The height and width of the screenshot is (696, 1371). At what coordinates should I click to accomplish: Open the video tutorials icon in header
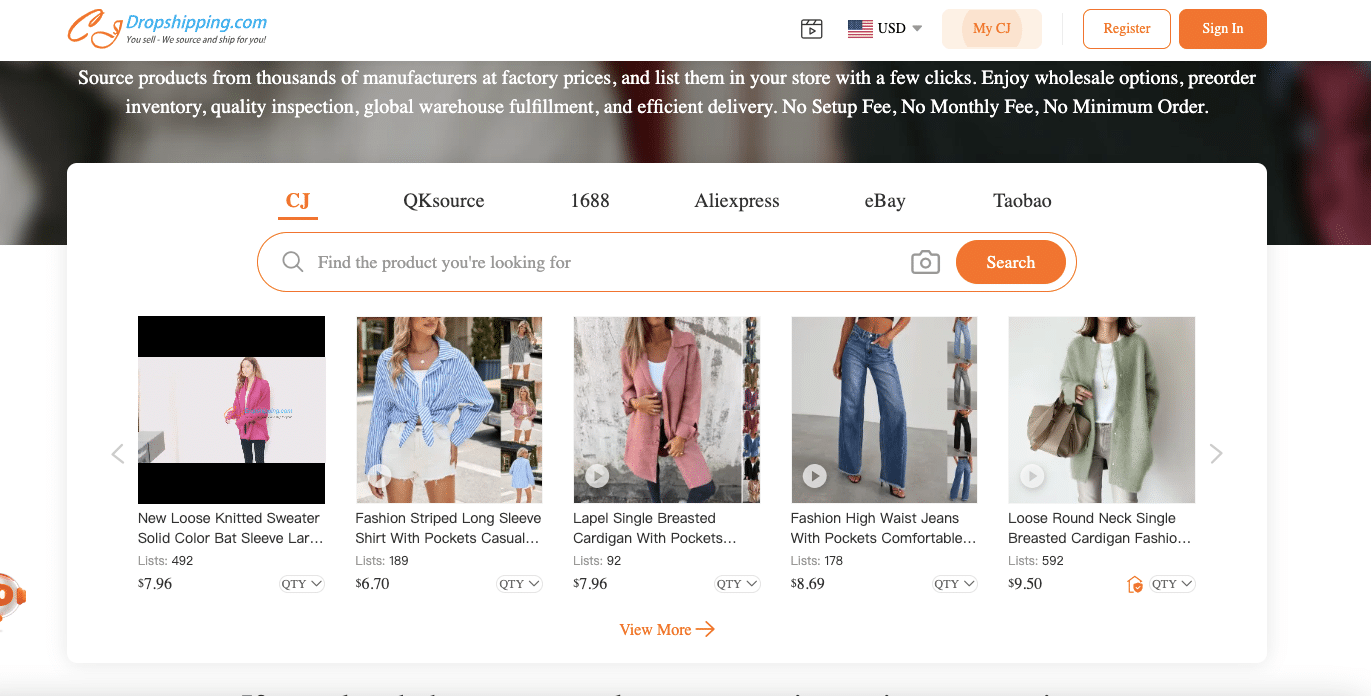pyautogui.click(x=811, y=28)
